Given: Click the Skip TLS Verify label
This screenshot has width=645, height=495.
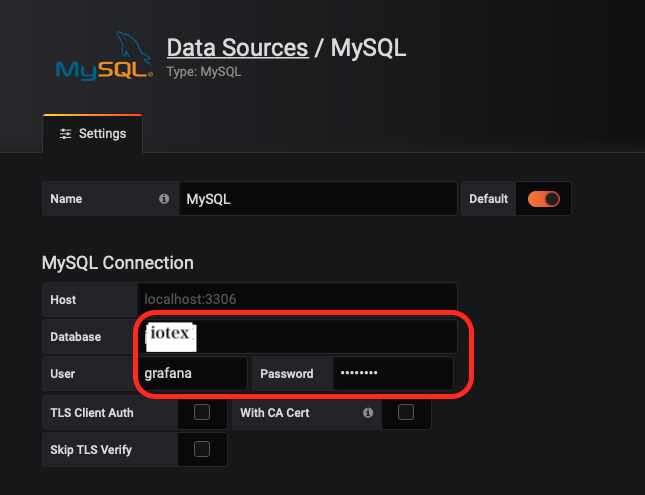Looking at the screenshot, I should (91, 450).
